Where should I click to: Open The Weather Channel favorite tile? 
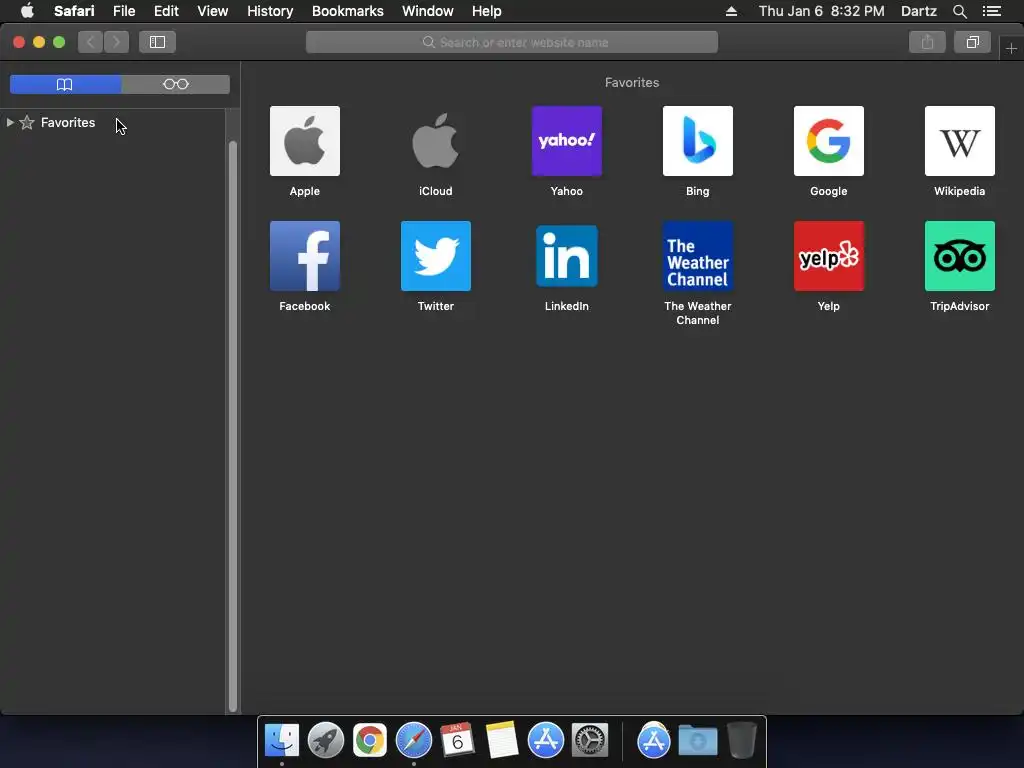[697, 256]
